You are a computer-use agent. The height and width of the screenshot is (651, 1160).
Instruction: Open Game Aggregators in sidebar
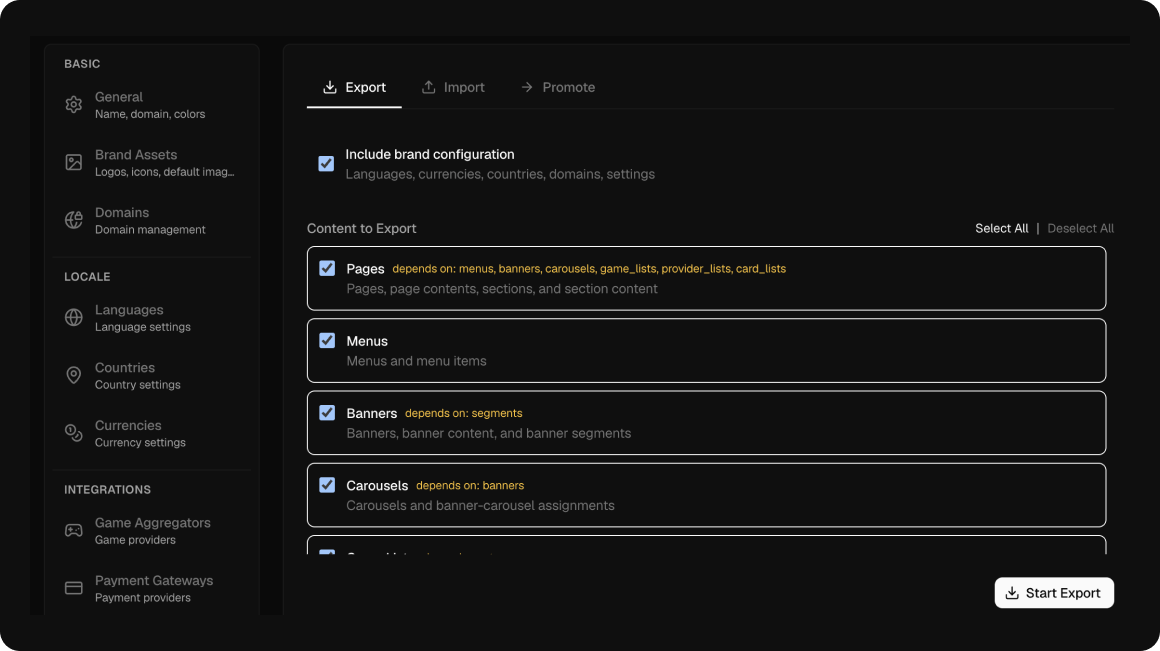[152, 530]
